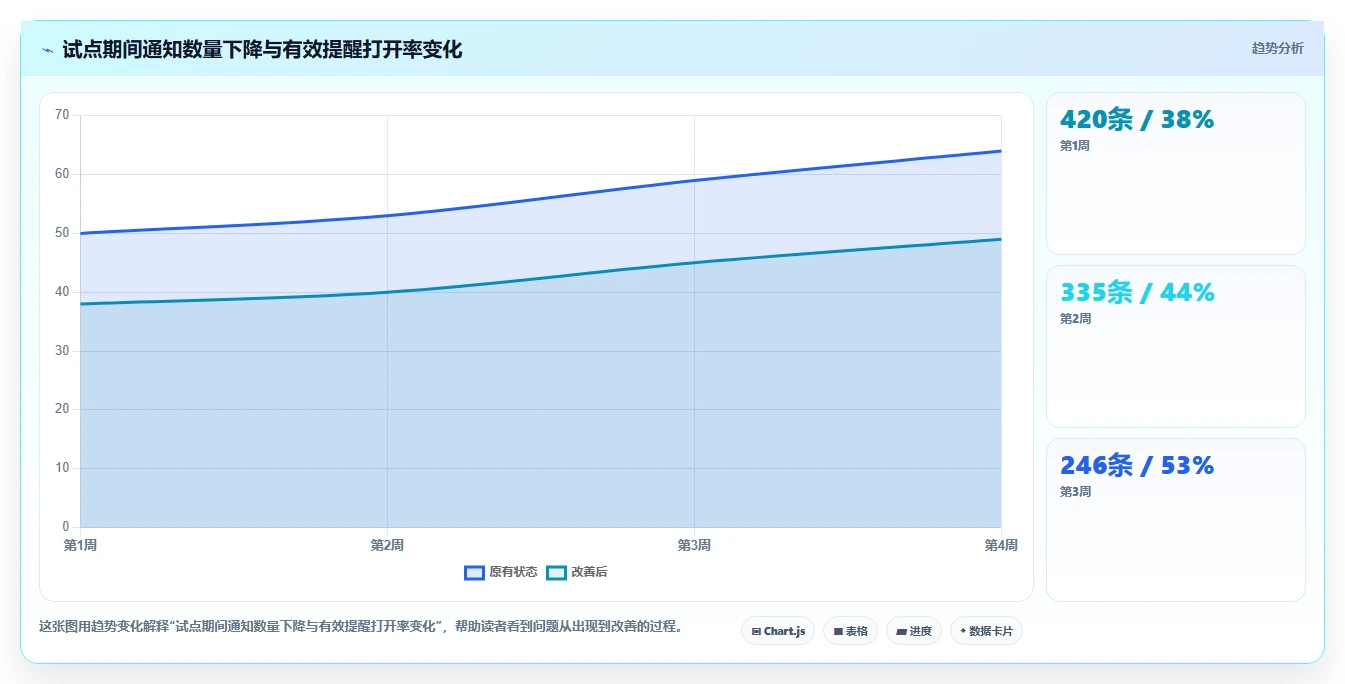
Task: Click the 第2周 label in the second card
Action: pos(1075,319)
